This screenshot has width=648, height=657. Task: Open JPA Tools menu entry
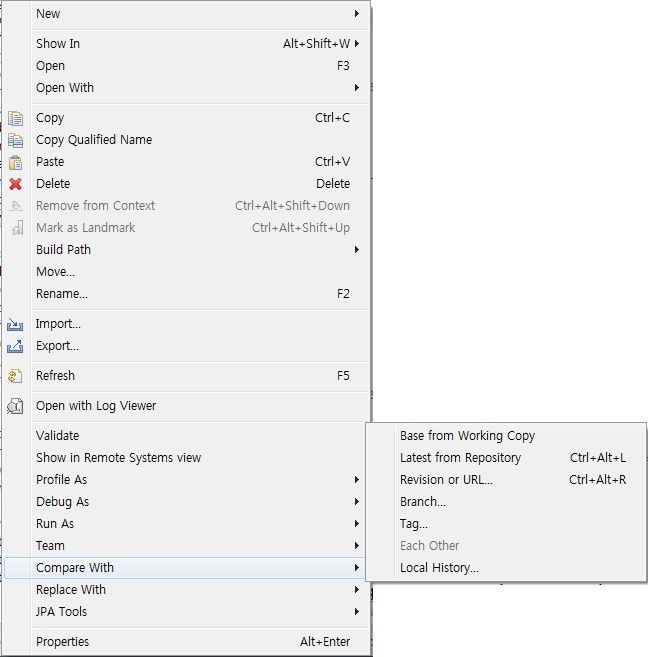186,612
